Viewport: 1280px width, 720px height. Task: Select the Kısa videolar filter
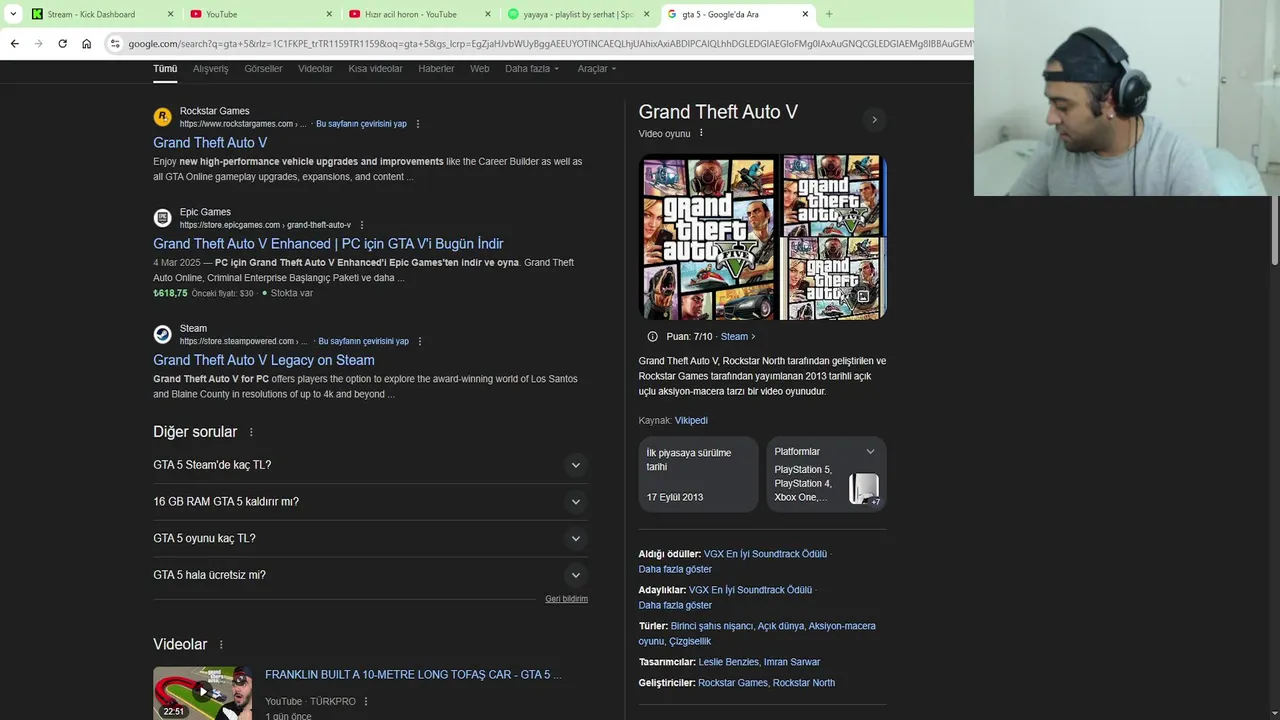(x=375, y=69)
